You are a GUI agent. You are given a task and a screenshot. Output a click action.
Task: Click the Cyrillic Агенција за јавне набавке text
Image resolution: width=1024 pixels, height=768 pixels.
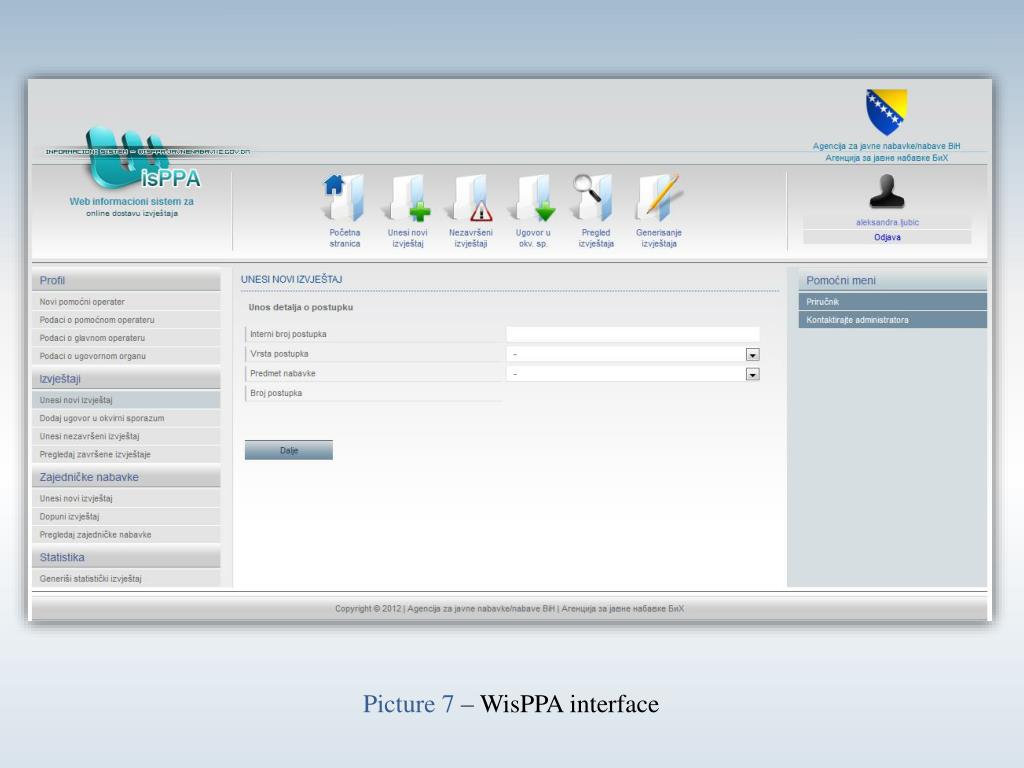click(x=886, y=157)
